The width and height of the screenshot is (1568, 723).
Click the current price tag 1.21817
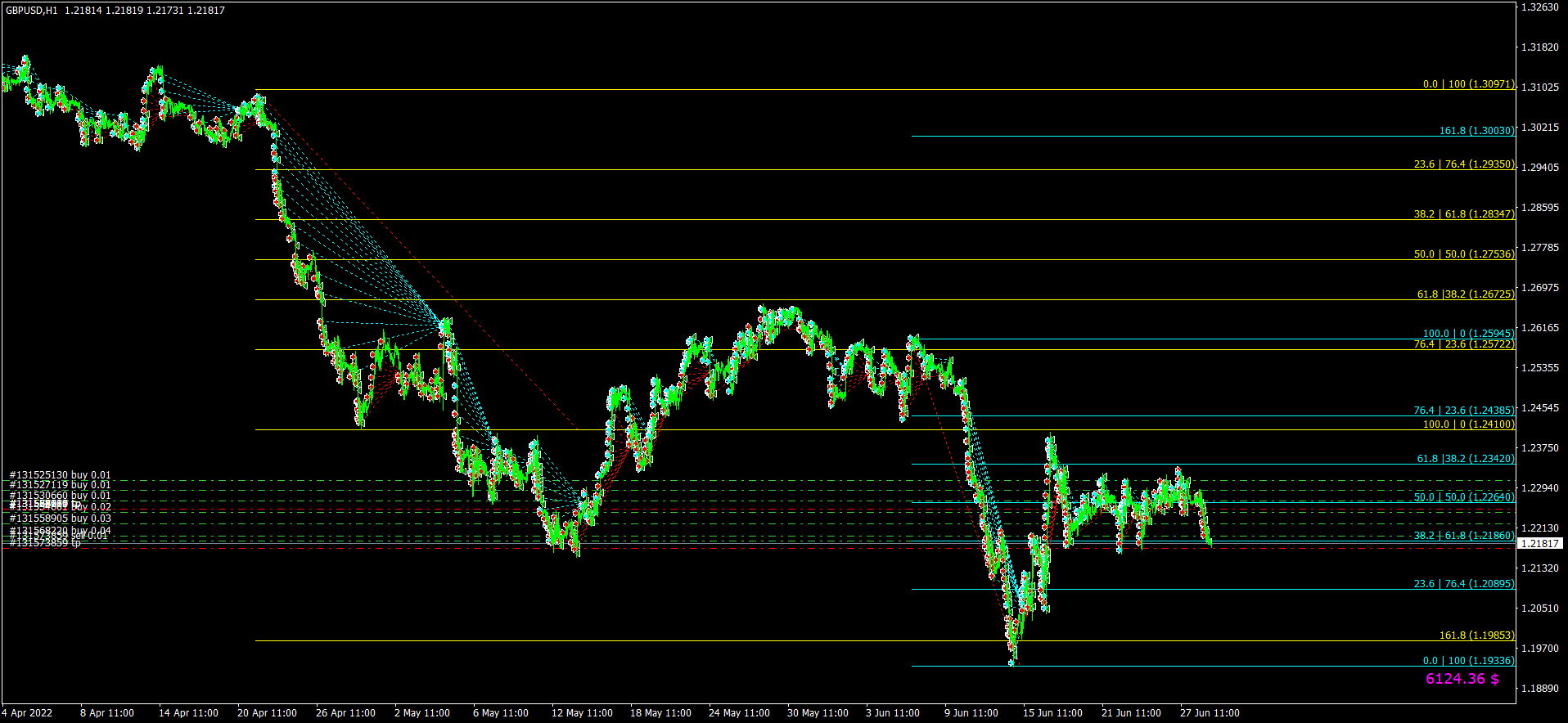1540,544
